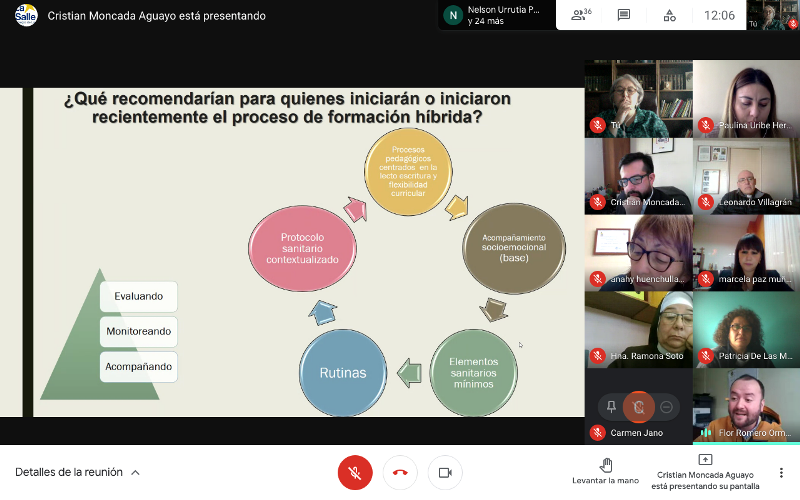Click Flor Romero's active speaker tile
The height and width of the screenshot is (500, 800).
coord(746,405)
